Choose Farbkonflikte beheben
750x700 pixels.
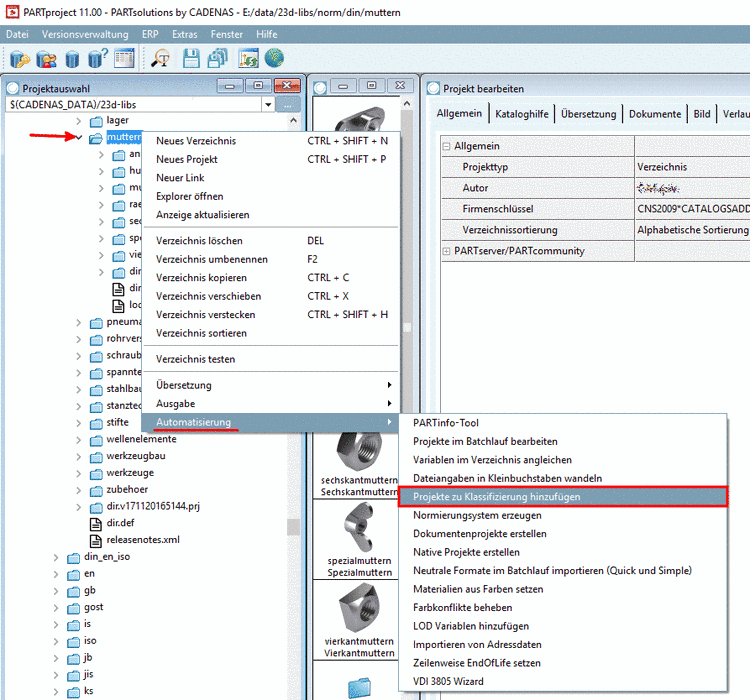coord(562,608)
